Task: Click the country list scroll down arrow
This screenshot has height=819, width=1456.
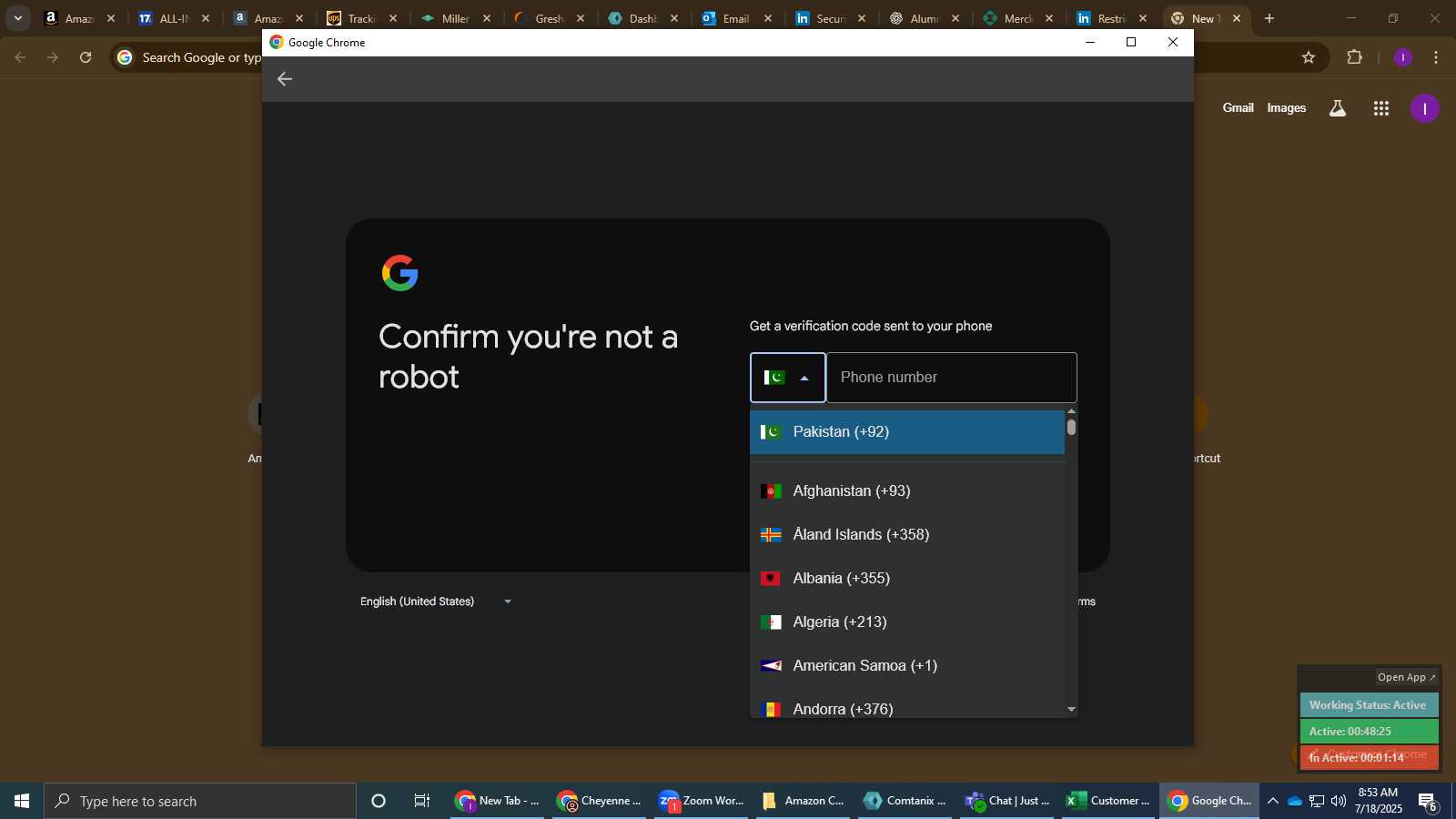Action: point(1071,709)
